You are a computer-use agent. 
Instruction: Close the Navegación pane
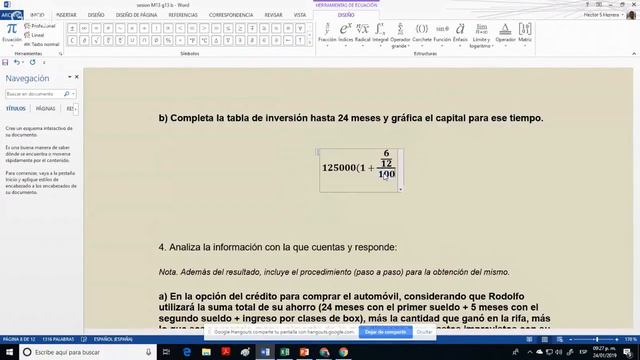(x=76, y=77)
